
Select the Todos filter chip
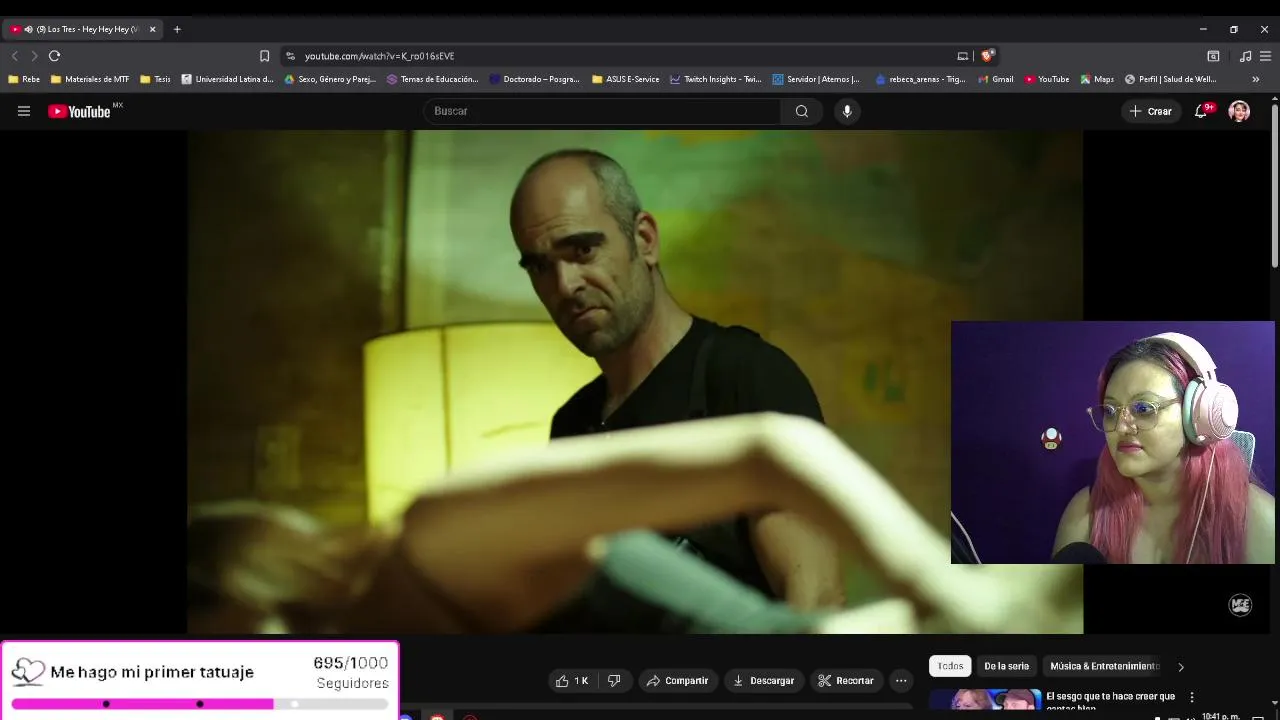click(x=950, y=666)
